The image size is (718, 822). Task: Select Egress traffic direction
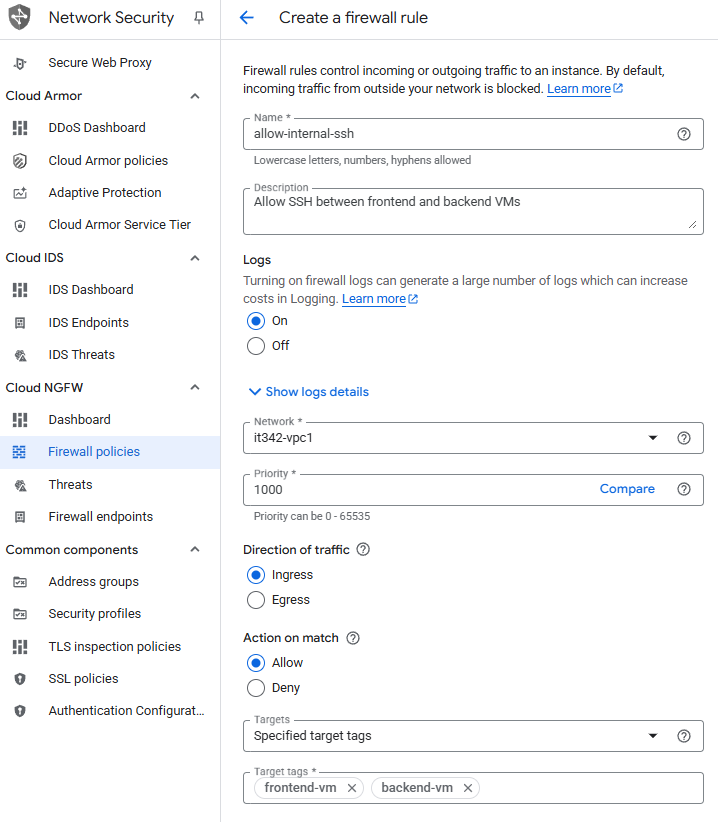click(256, 600)
